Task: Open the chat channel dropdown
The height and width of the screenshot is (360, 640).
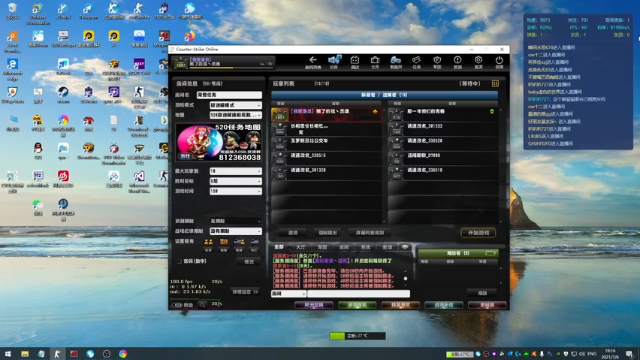Action: click(x=288, y=293)
